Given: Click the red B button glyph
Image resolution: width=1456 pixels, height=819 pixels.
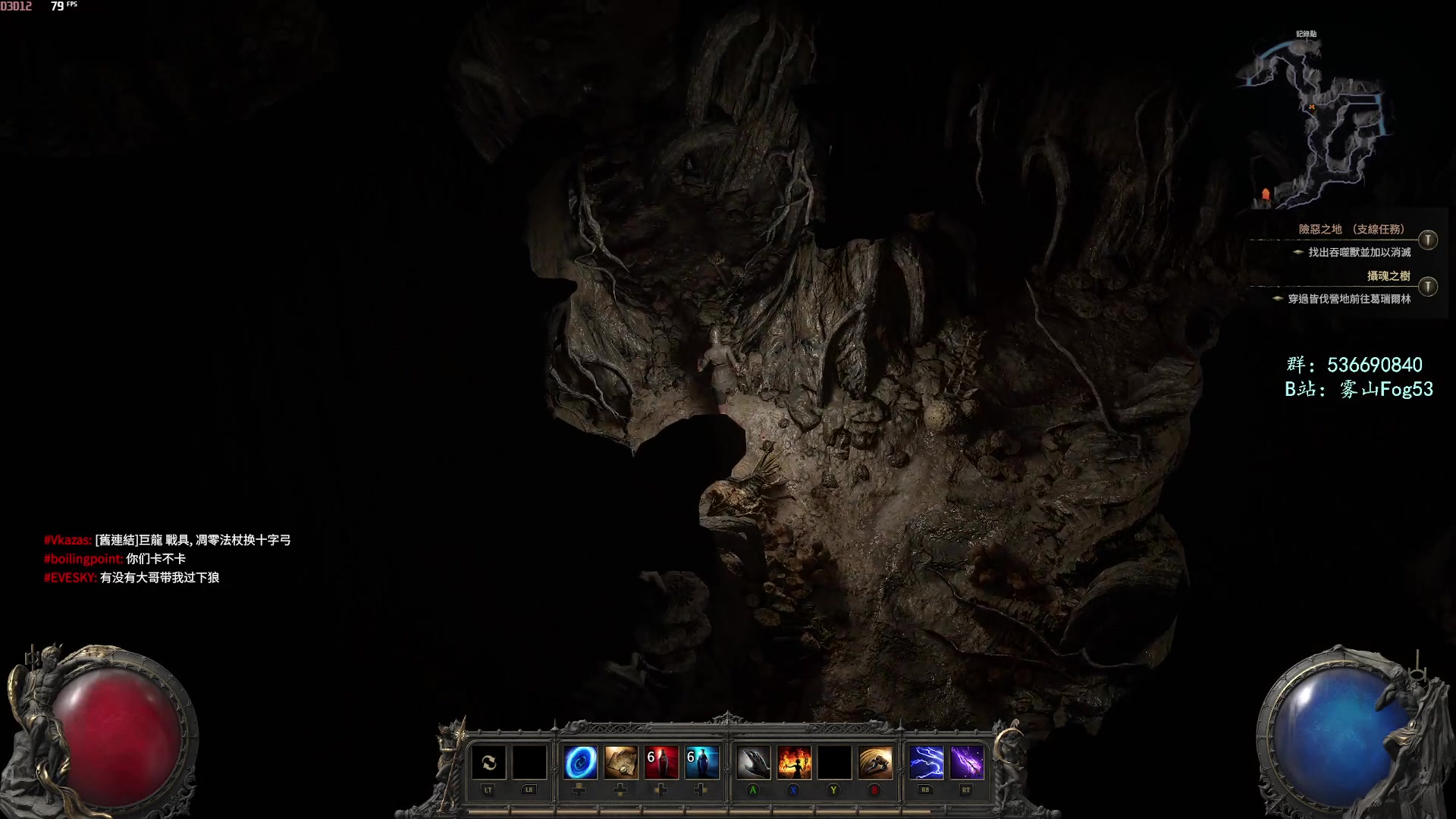Looking at the screenshot, I should (874, 790).
